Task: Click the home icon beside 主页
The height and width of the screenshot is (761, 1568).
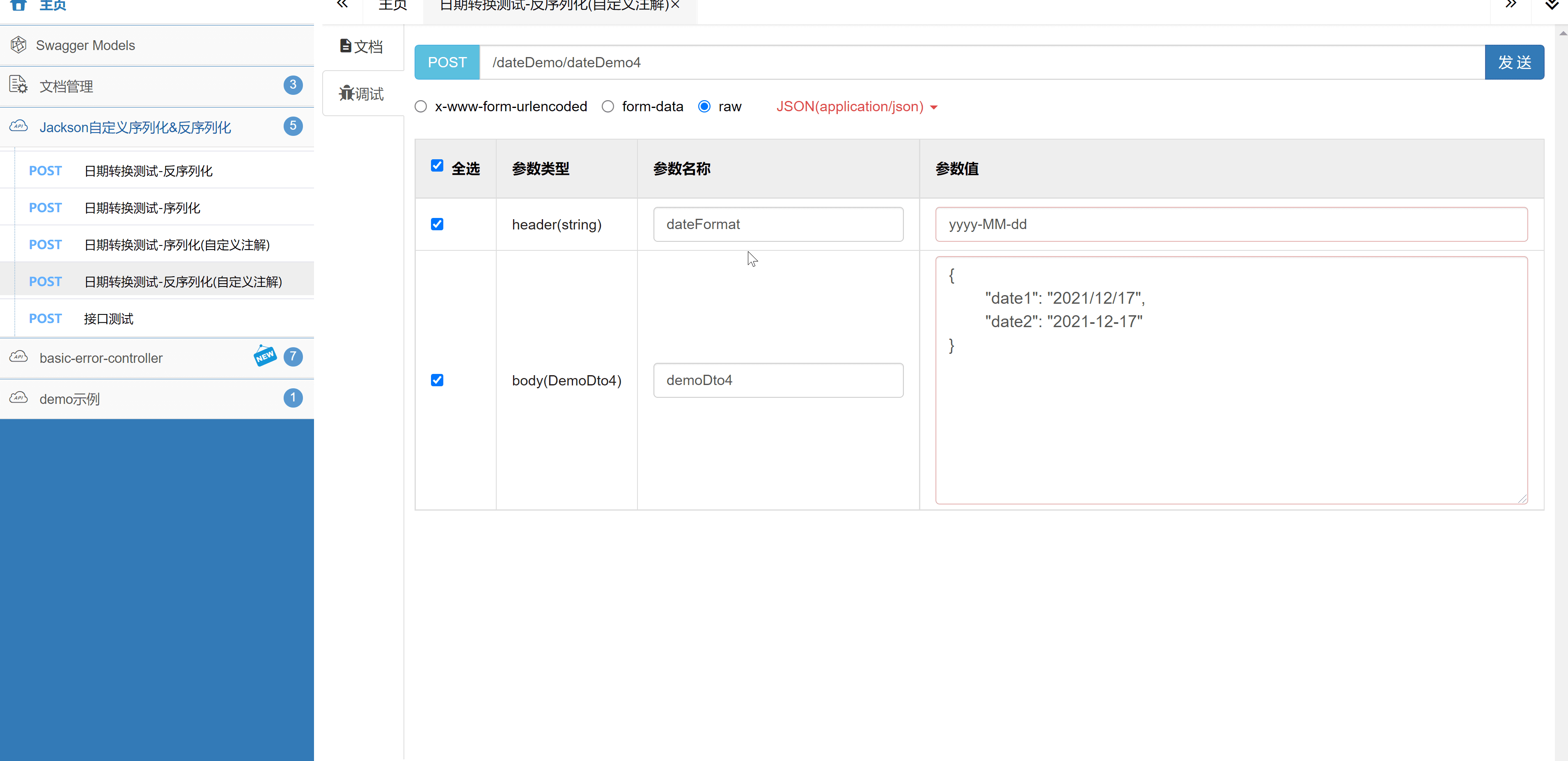Action: tap(18, 5)
